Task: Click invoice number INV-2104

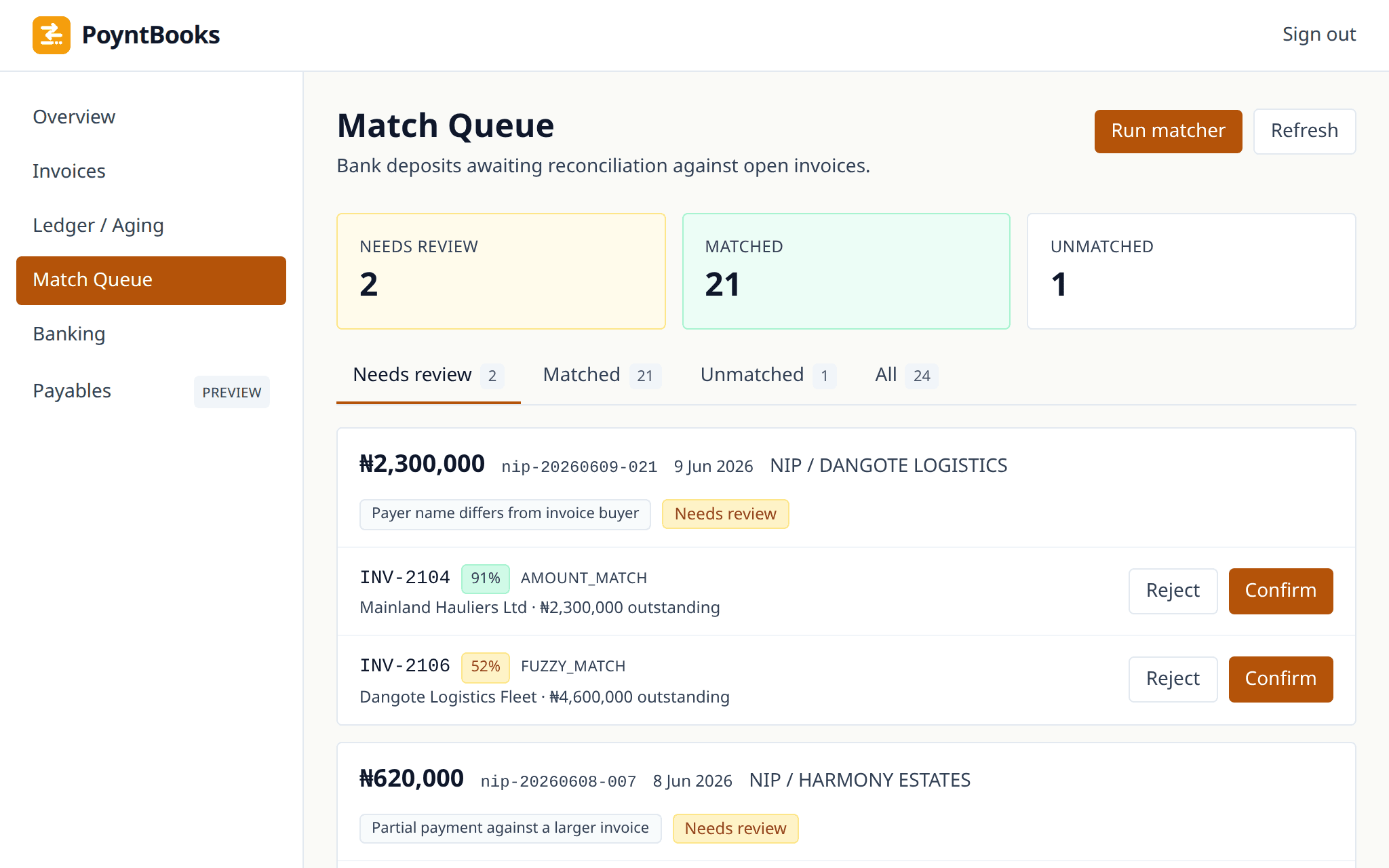Action: pos(405,578)
